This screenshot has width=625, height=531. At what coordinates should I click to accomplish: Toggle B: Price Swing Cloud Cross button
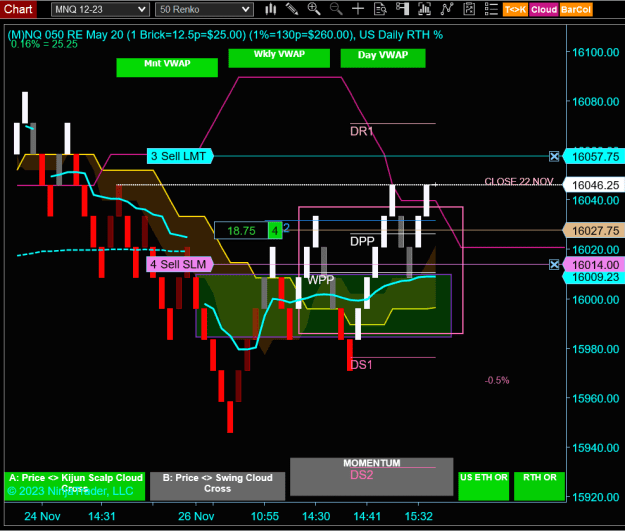point(217,486)
